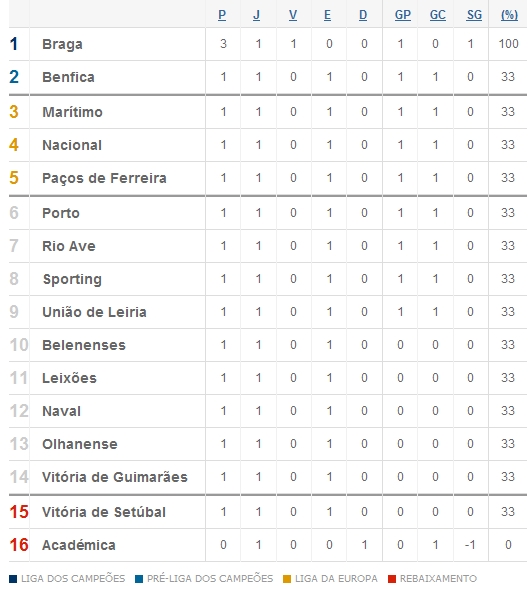
Task: Select the Benfica team name
Action: point(68,77)
